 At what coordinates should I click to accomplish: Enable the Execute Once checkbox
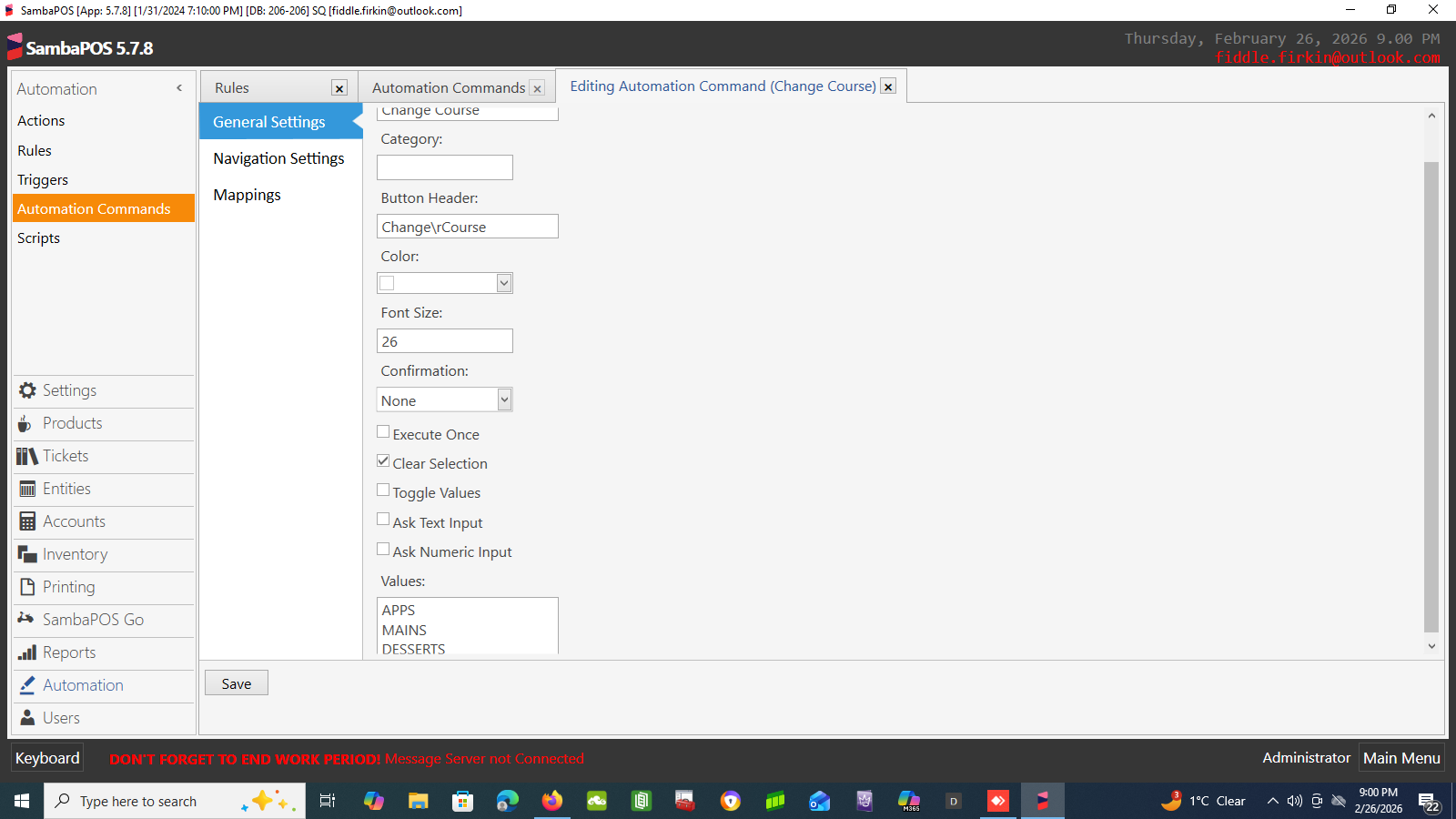point(383,432)
